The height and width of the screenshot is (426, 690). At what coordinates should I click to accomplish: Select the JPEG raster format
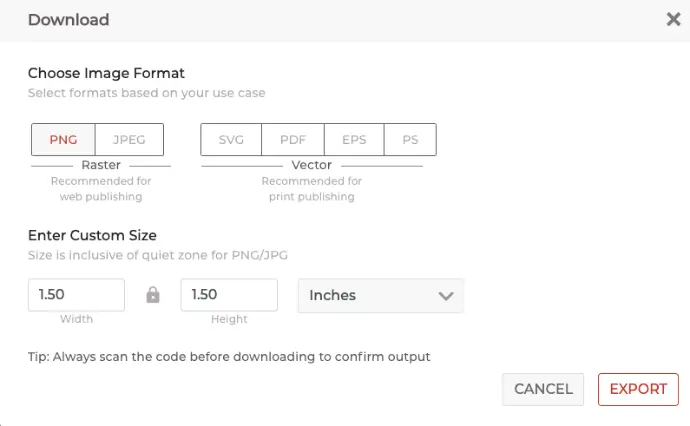(x=129, y=140)
